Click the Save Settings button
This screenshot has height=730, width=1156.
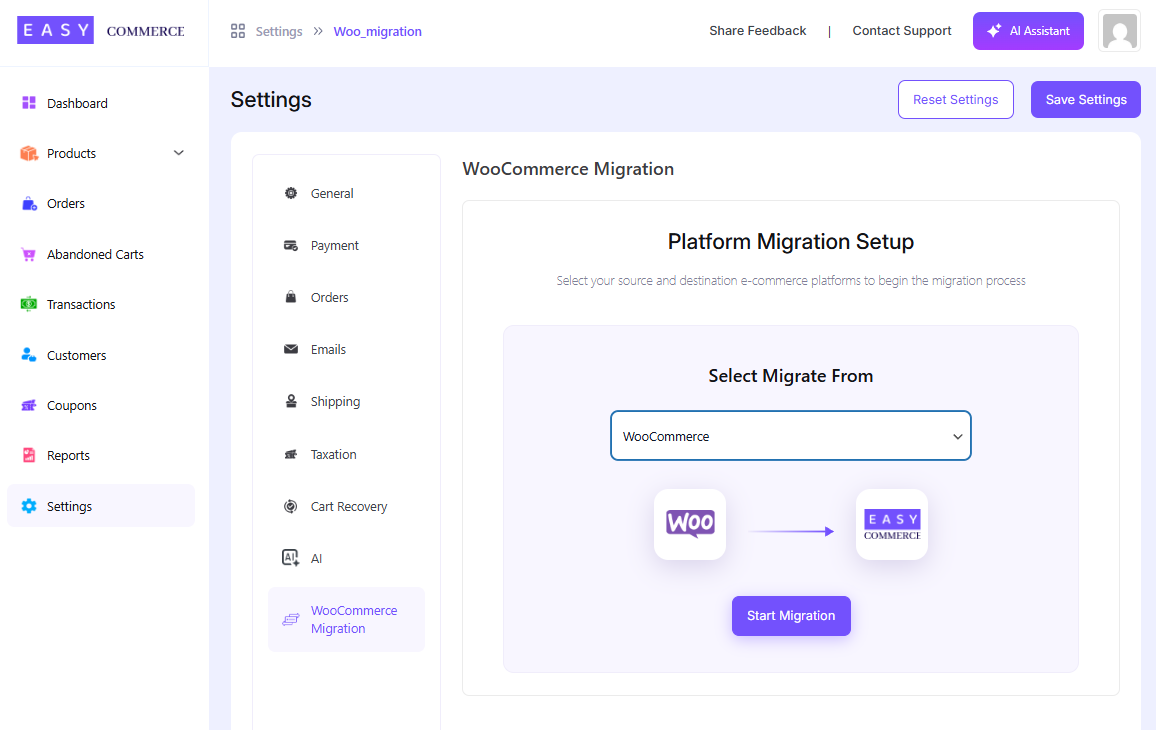point(1085,100)
